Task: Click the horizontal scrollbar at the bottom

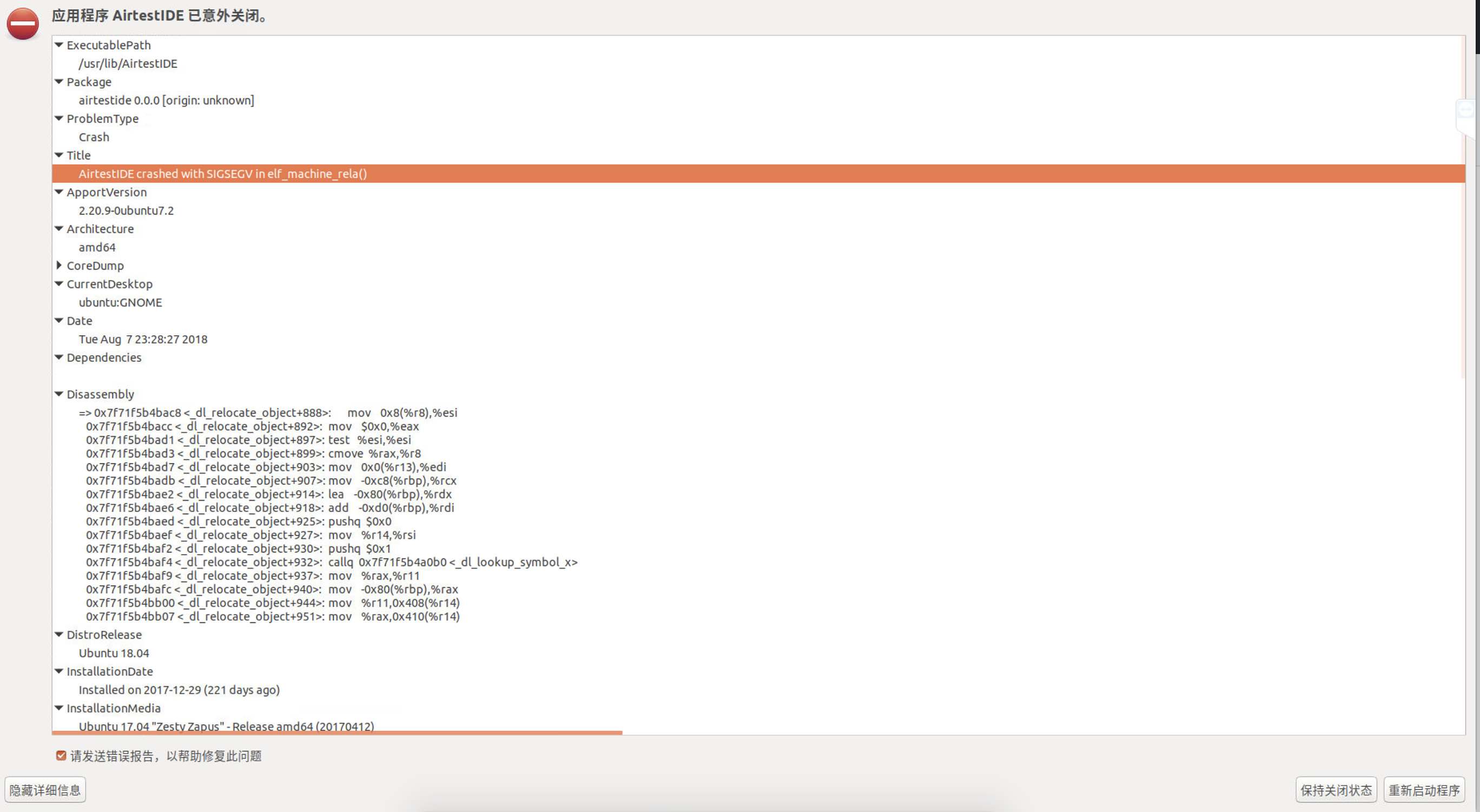Action: tap(337, 733)
